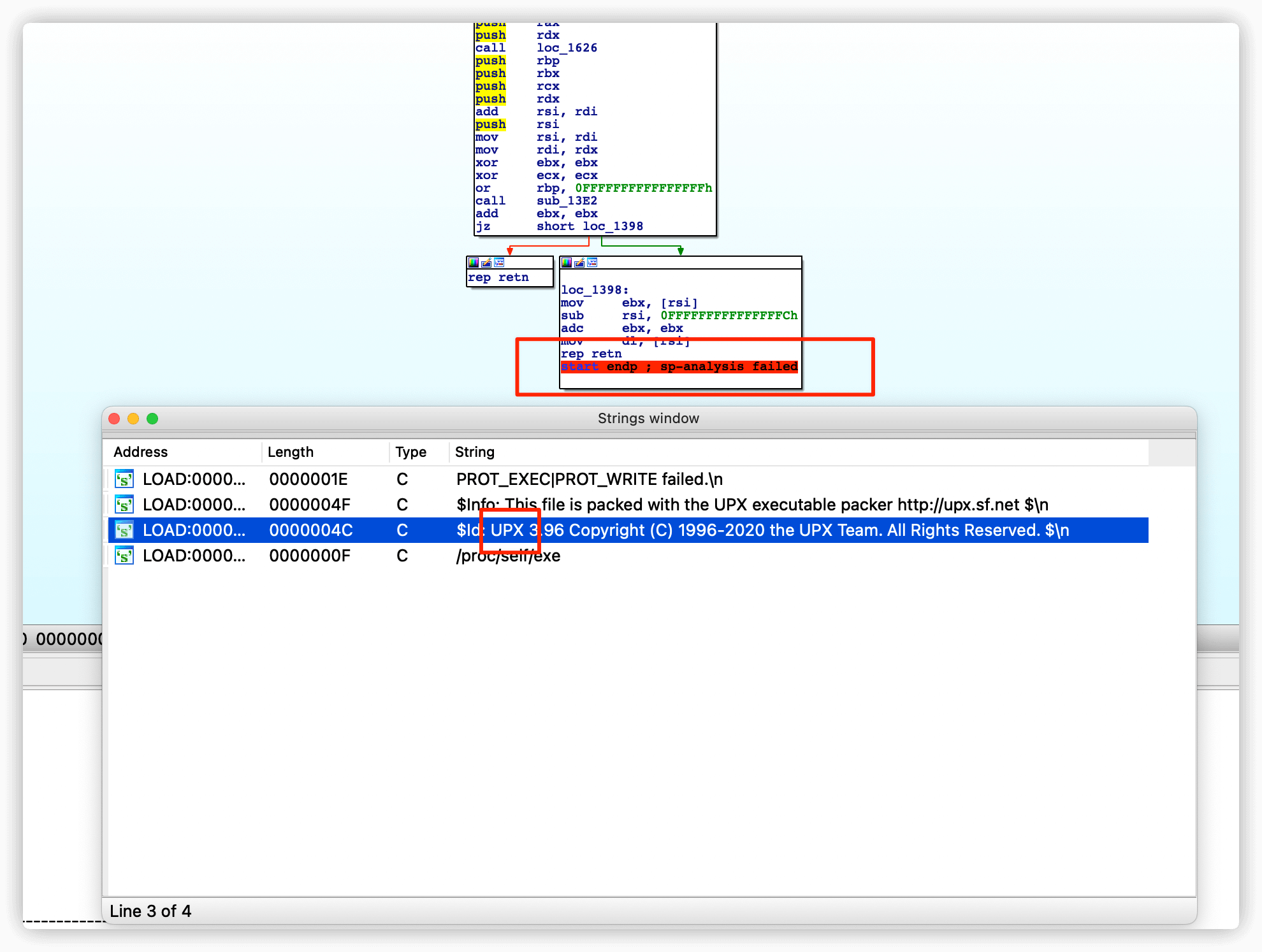
Task: Click address cell of /proc/self/exe row
Action: (194, 556)
